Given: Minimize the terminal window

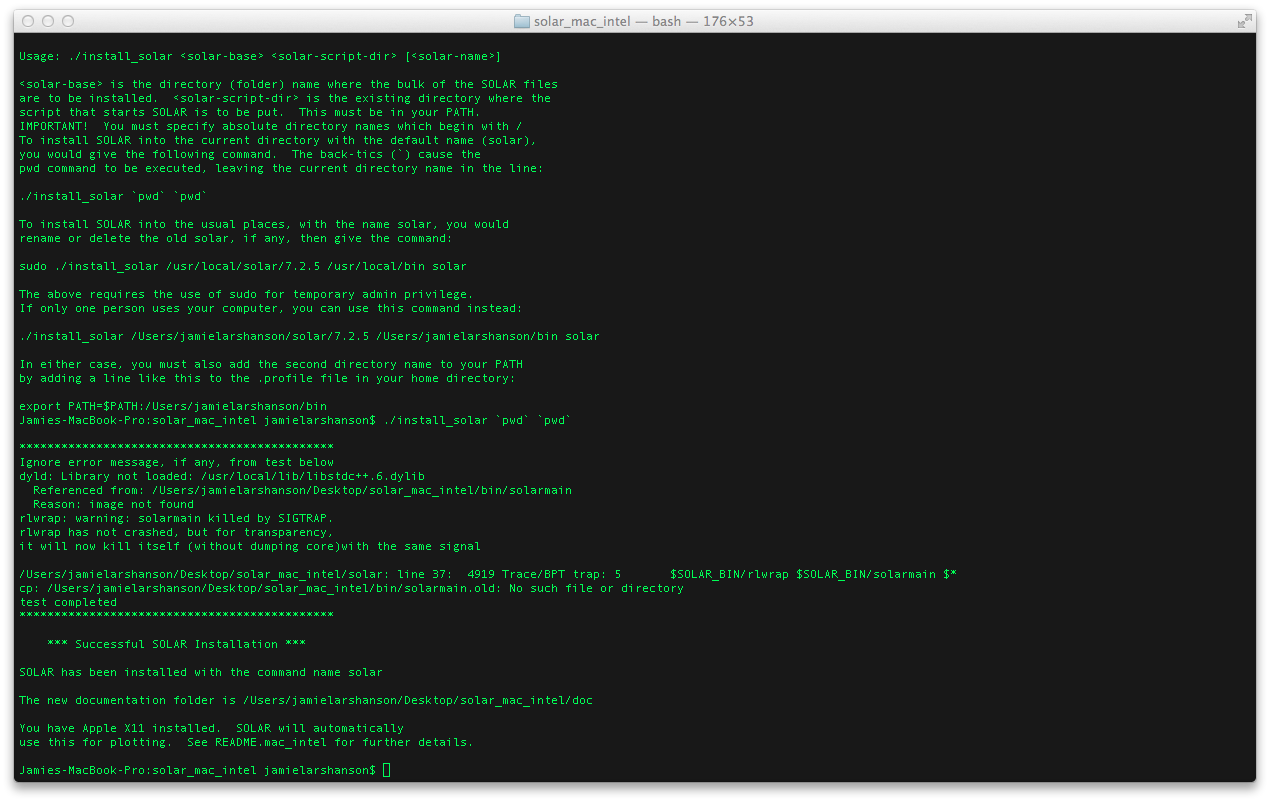Looking at the screenshot, I should point(48,21).
